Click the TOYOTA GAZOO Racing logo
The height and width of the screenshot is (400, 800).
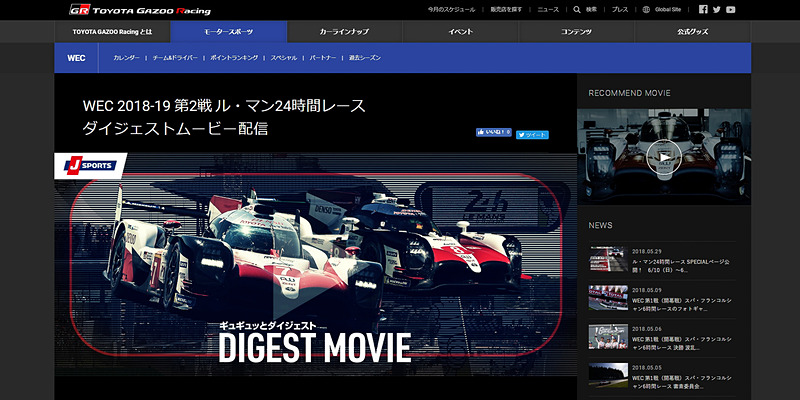(x=140, y=10)
